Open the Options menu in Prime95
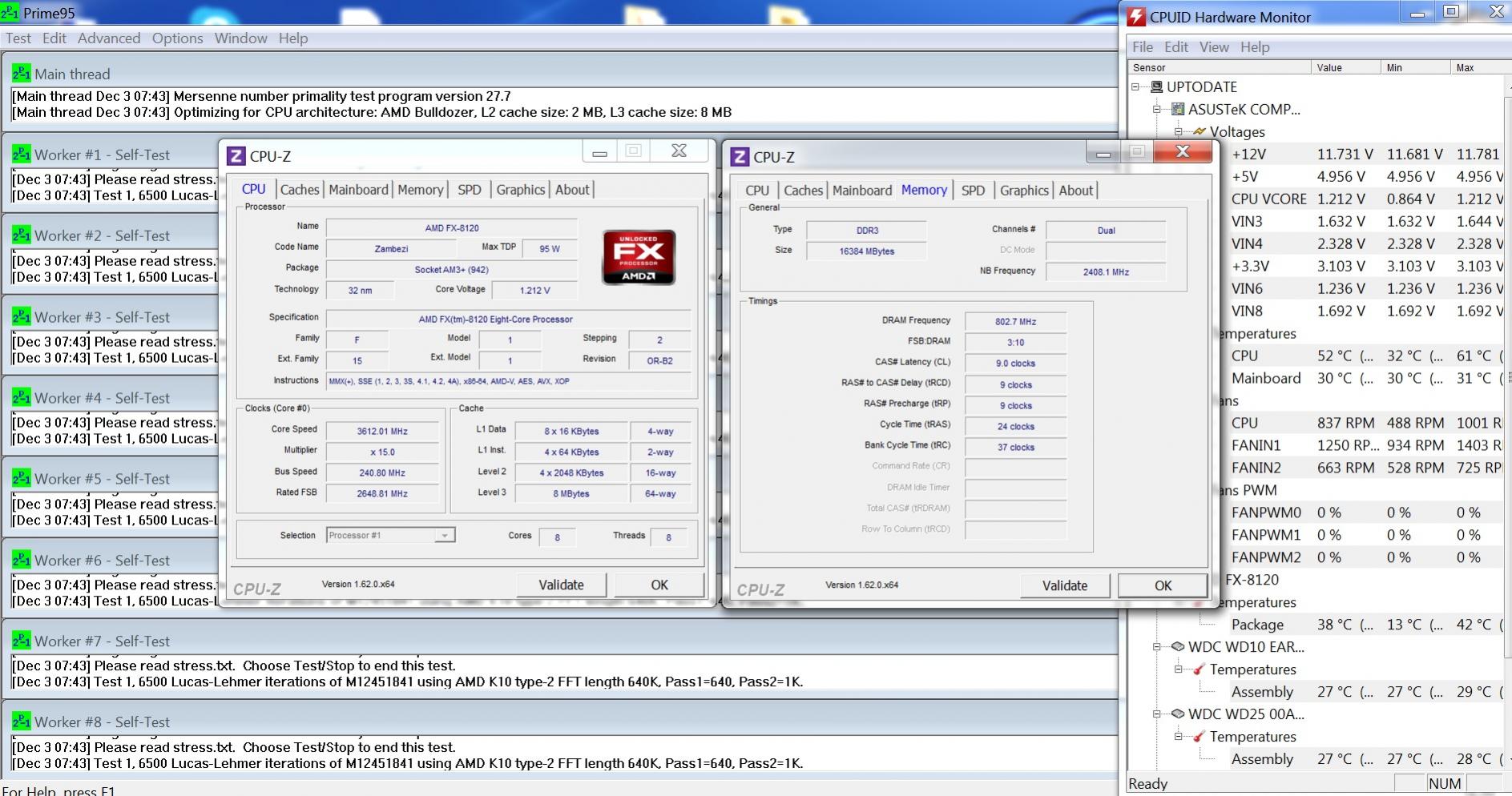The height and width of the screenshot is (796, 1512). click(178, 38)
